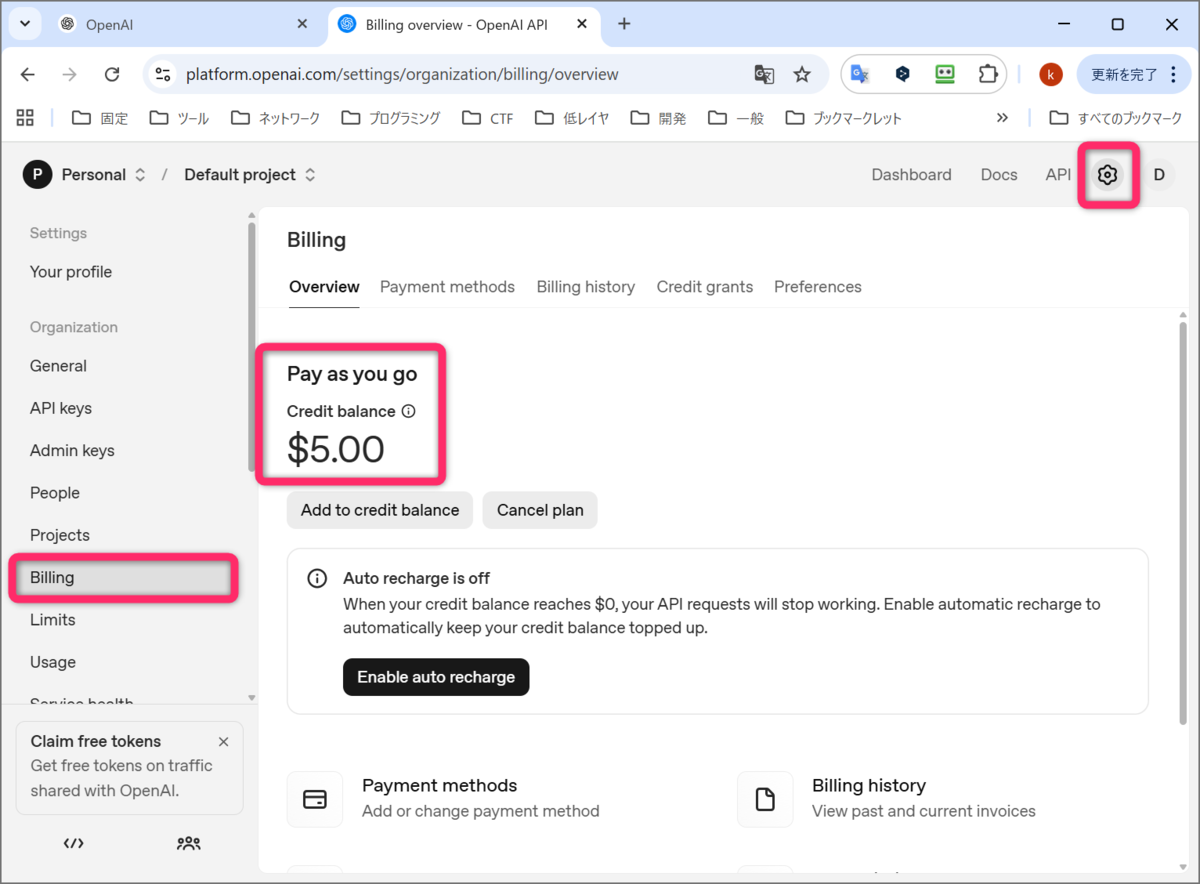Image resolution: width=1200 pixels, height=884 pixels.
Task: Click the Billing history document icon
Action: point(765,799)
